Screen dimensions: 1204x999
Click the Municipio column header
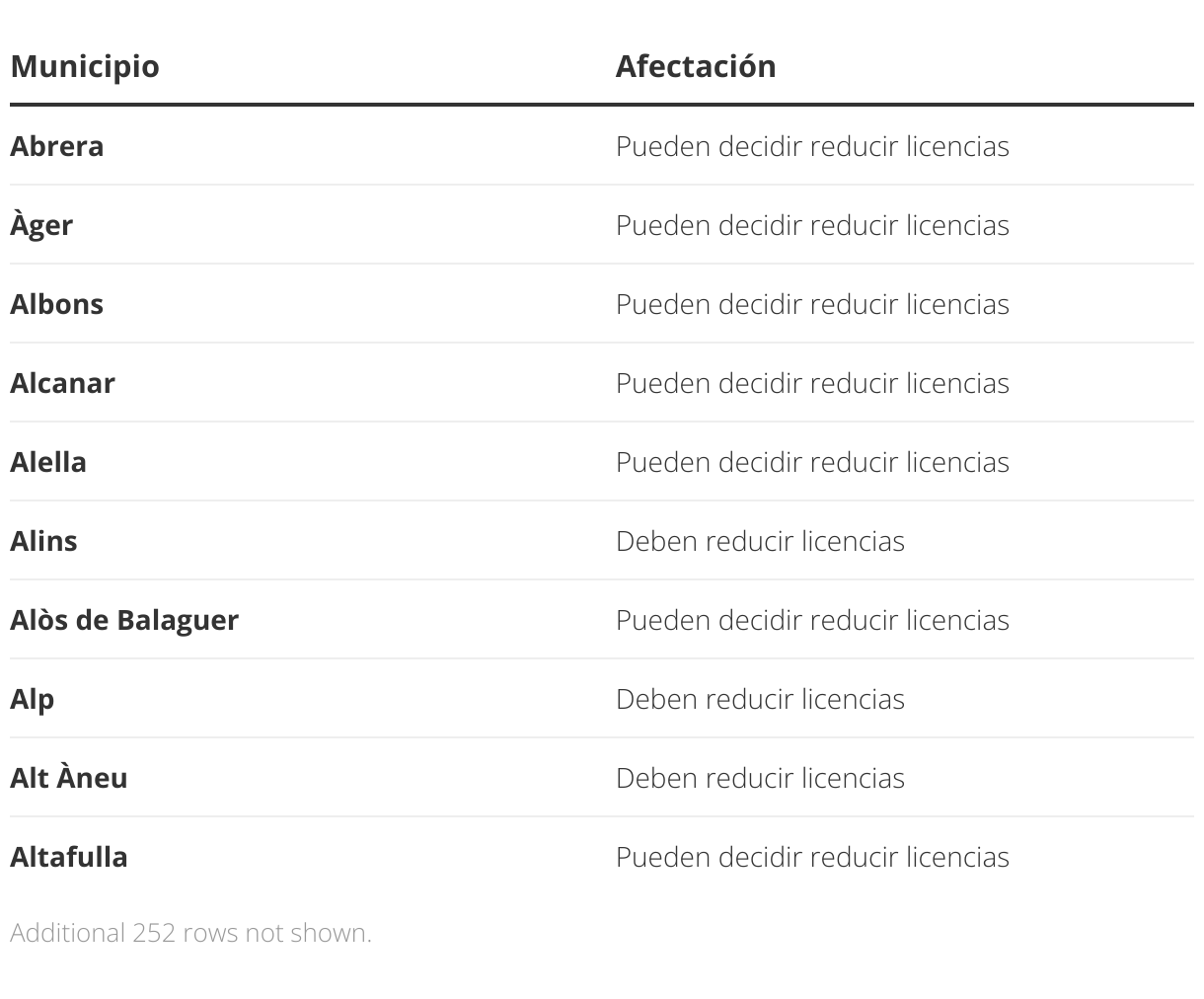[85, 66]
